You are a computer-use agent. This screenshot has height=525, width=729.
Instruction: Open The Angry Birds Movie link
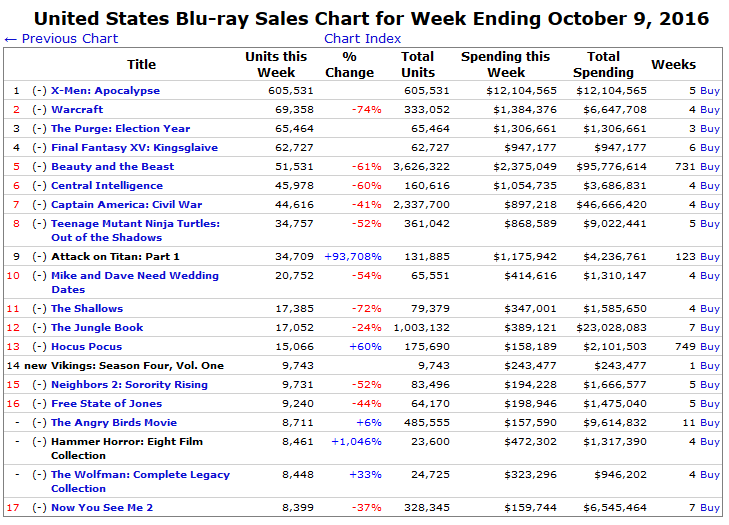tap(113, 423)
